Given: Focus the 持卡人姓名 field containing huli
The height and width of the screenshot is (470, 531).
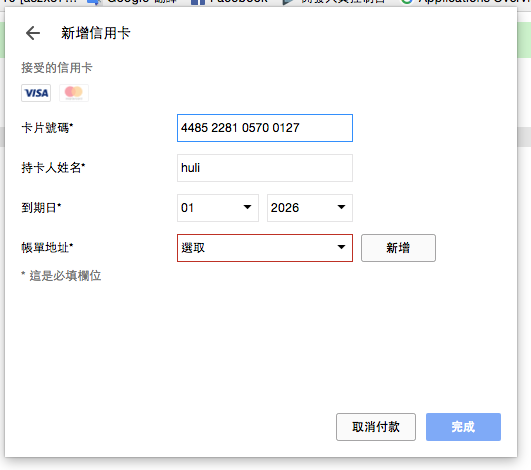Looking at the screenshot, I should [x=265, y=168].
